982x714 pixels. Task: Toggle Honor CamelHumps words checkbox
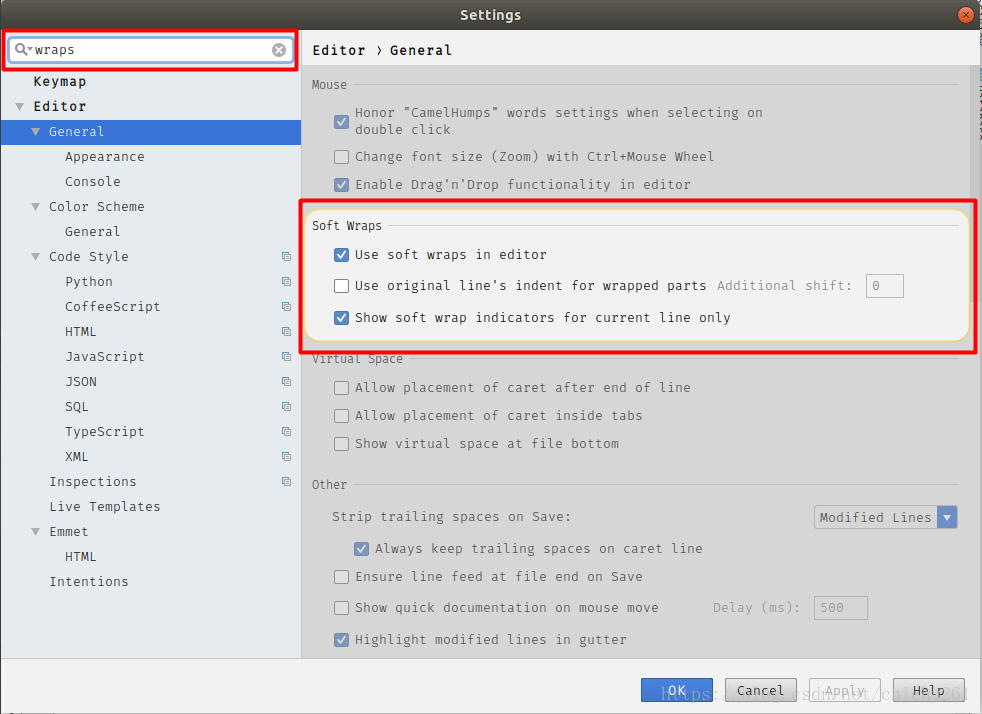click(x=341, y=122)
